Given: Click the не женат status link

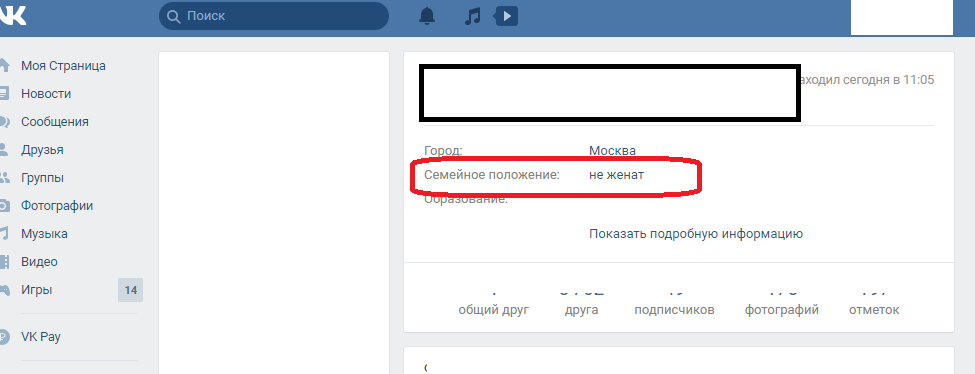Looking at the screenshot, I should (x=616, y=175).
